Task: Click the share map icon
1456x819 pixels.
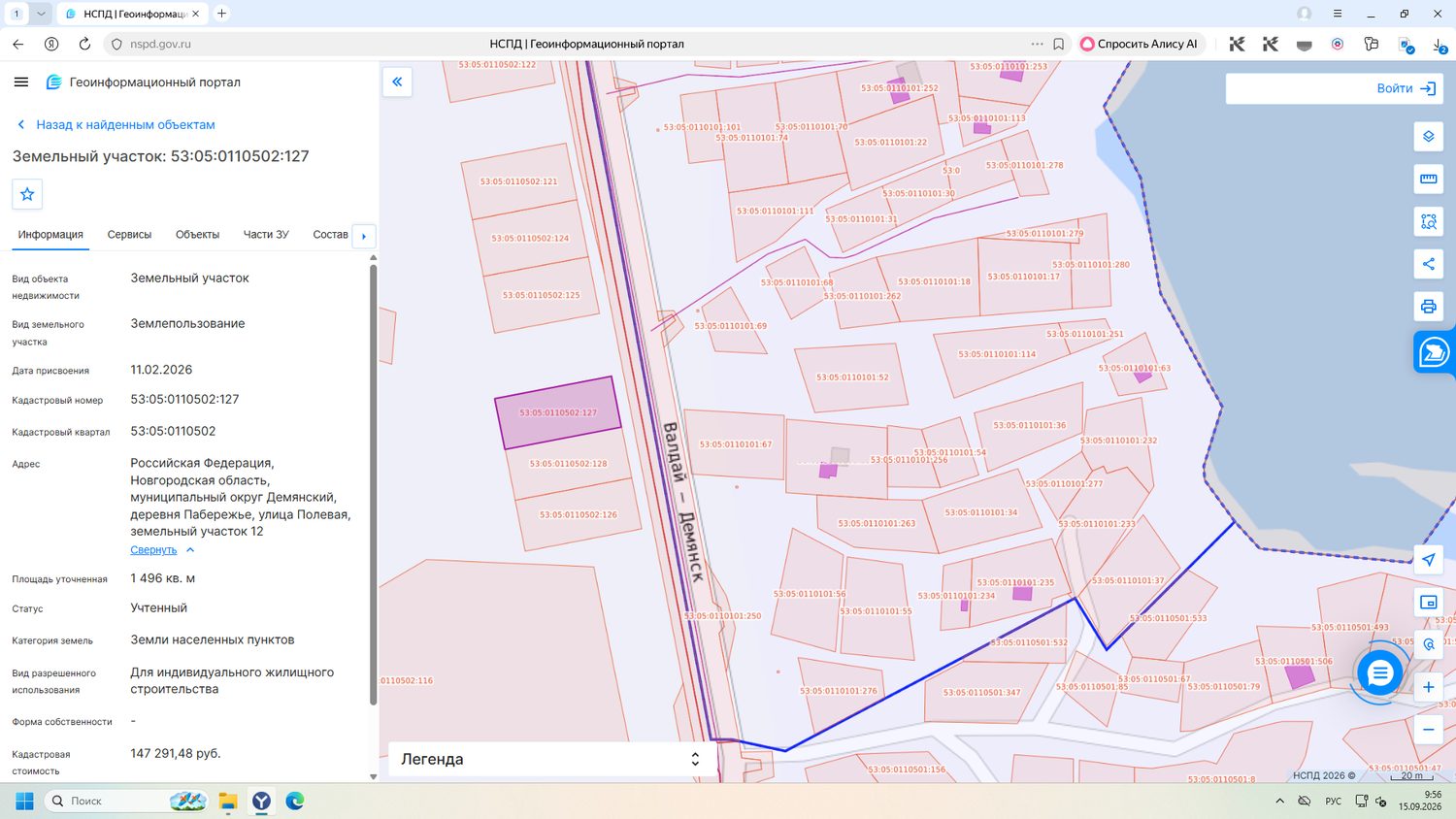Action: pyautogui.click(x=1428, y=264)
